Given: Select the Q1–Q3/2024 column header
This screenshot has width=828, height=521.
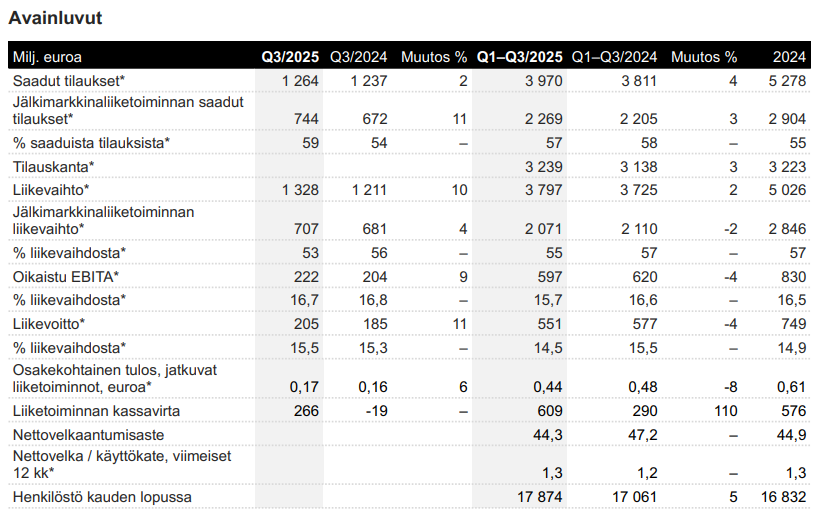Looking at the screenshot, I should point(614,56).
